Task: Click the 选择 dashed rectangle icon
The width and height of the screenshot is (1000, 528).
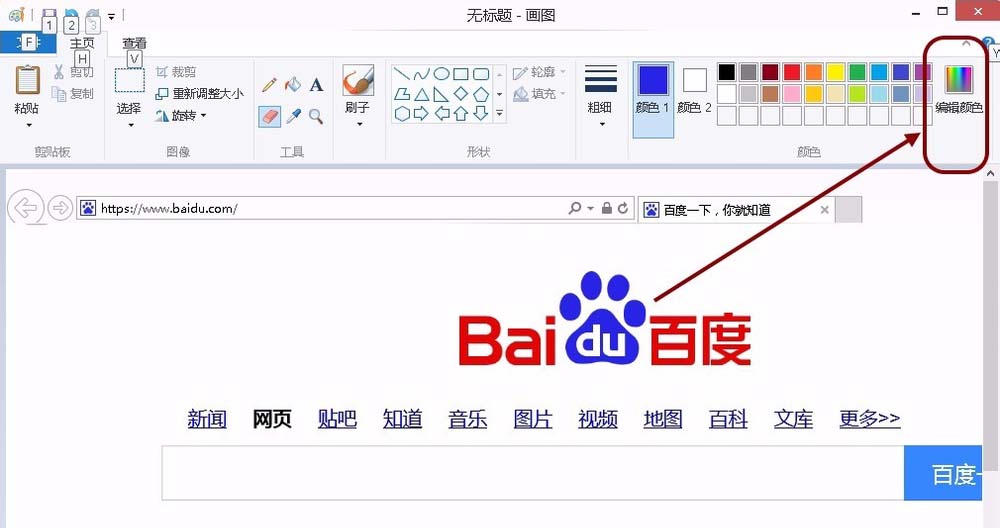Action: [x=129, y=81]
